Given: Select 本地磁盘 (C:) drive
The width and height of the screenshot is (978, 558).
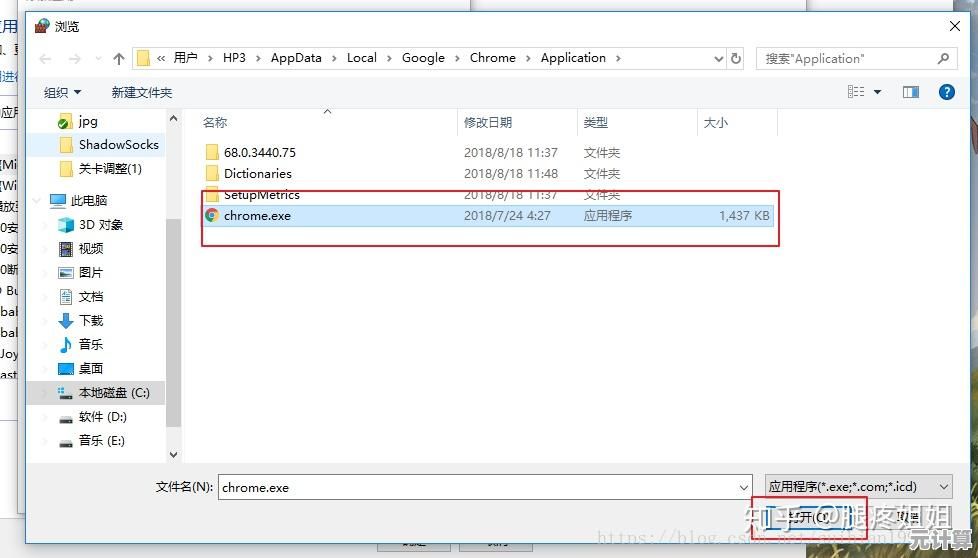Looking at the screenshot, I should click(x=113, y=393).
